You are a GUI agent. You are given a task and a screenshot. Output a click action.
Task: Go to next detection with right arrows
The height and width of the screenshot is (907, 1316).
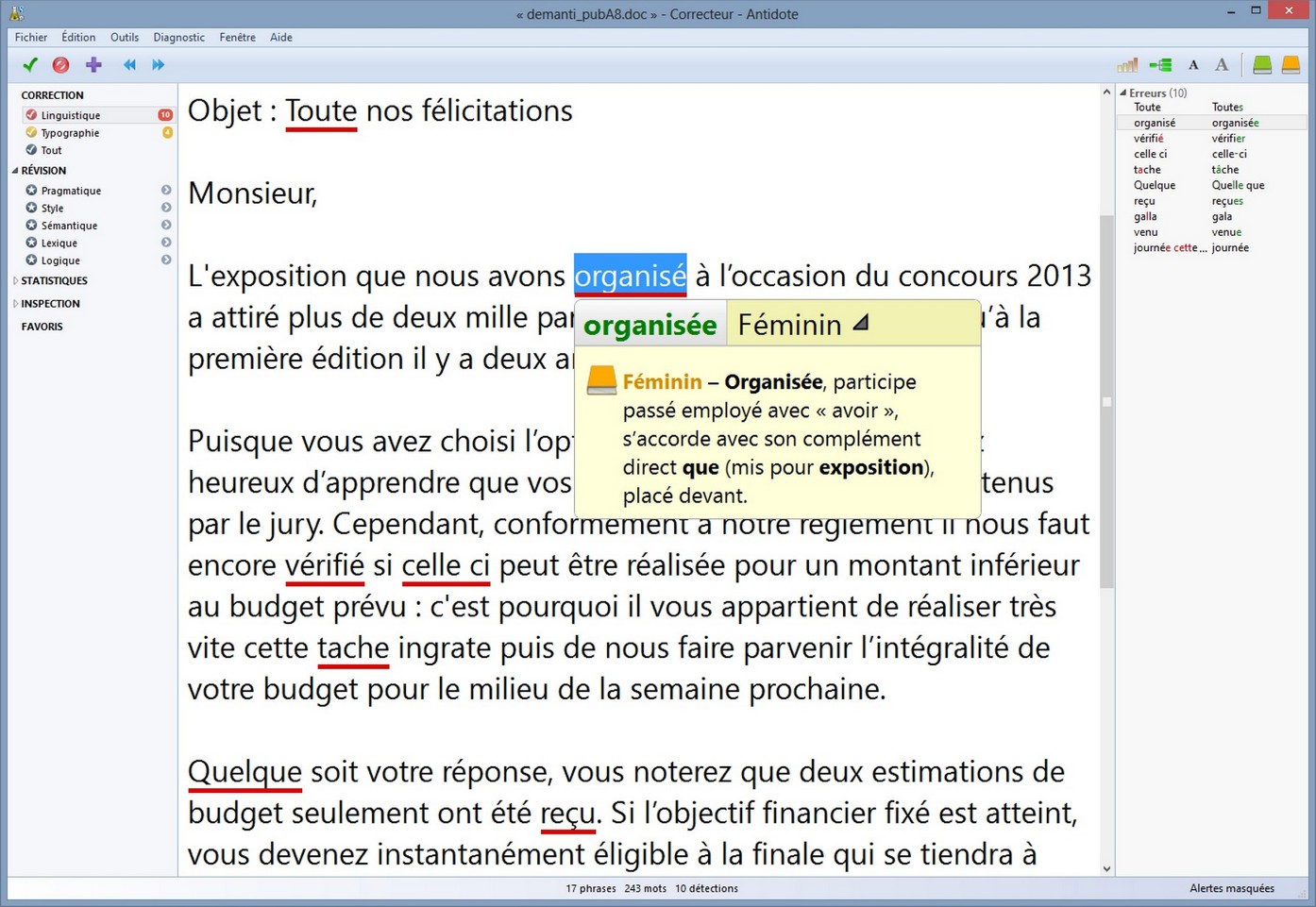pyautogui.click(x=158, y=65)
